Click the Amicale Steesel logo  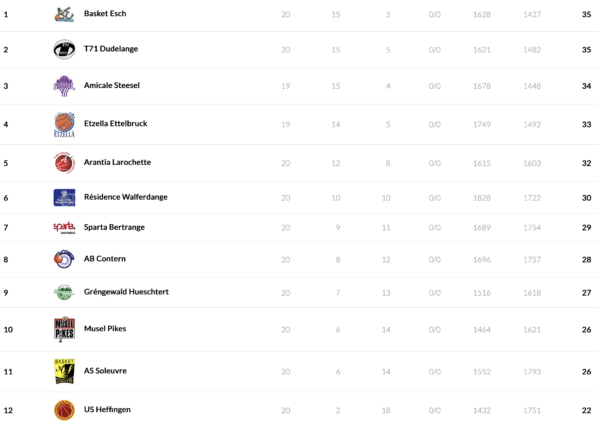coord(64,86)
